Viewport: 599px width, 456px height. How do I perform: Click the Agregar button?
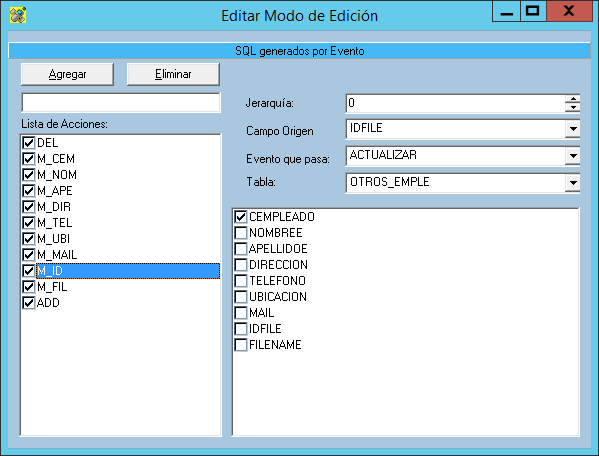[x=67, y=74]
